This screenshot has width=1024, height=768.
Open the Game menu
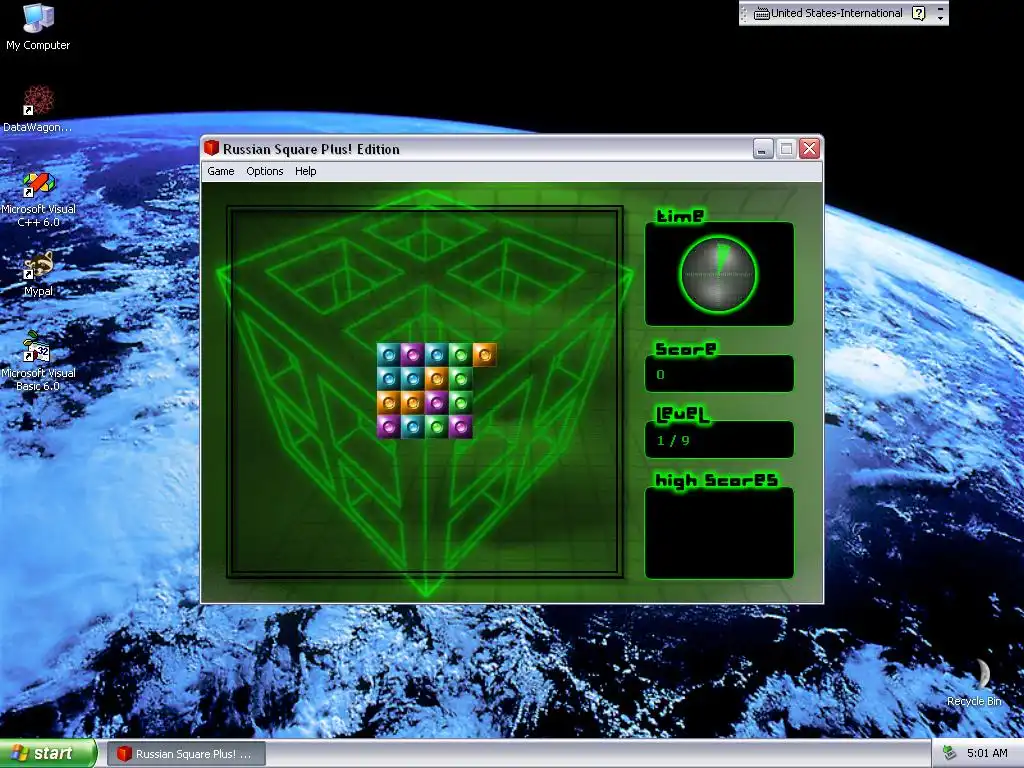click(221, 171)
